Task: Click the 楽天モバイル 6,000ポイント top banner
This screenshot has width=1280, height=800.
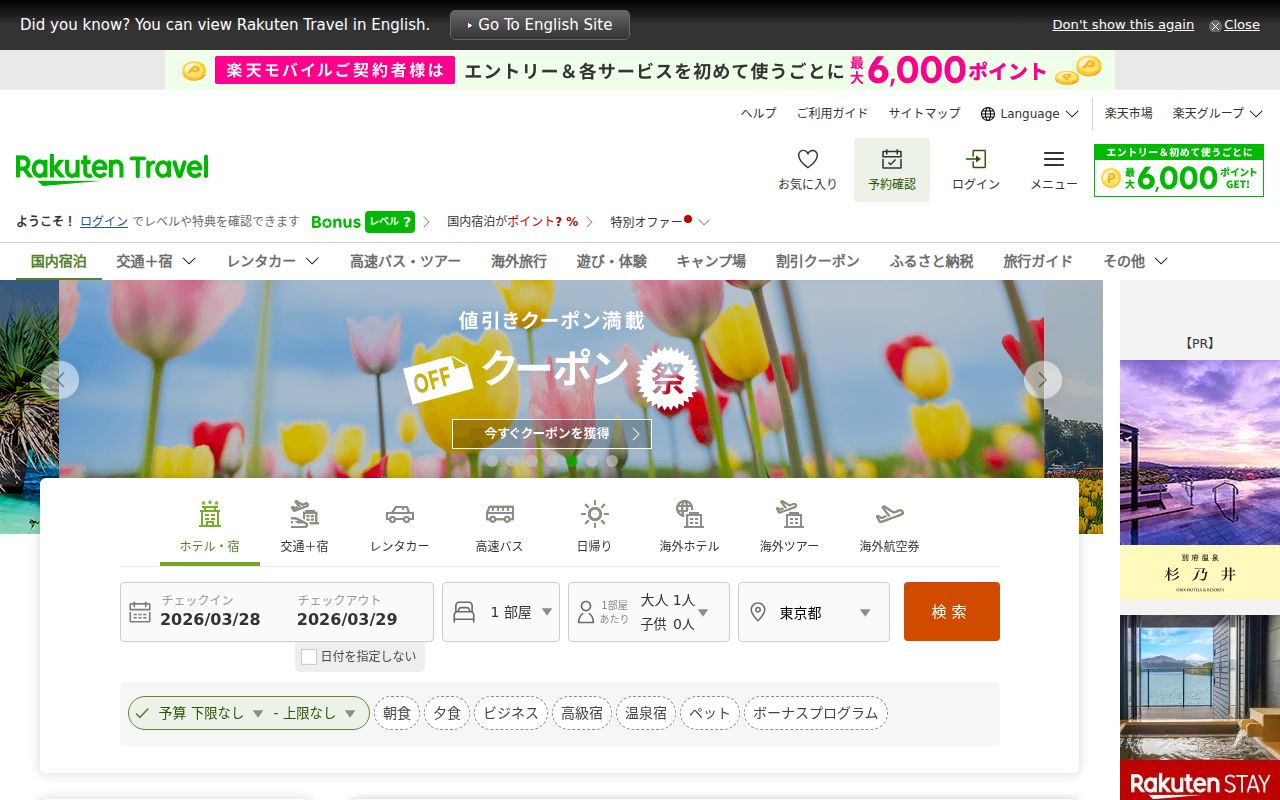Action: (640, 70)
